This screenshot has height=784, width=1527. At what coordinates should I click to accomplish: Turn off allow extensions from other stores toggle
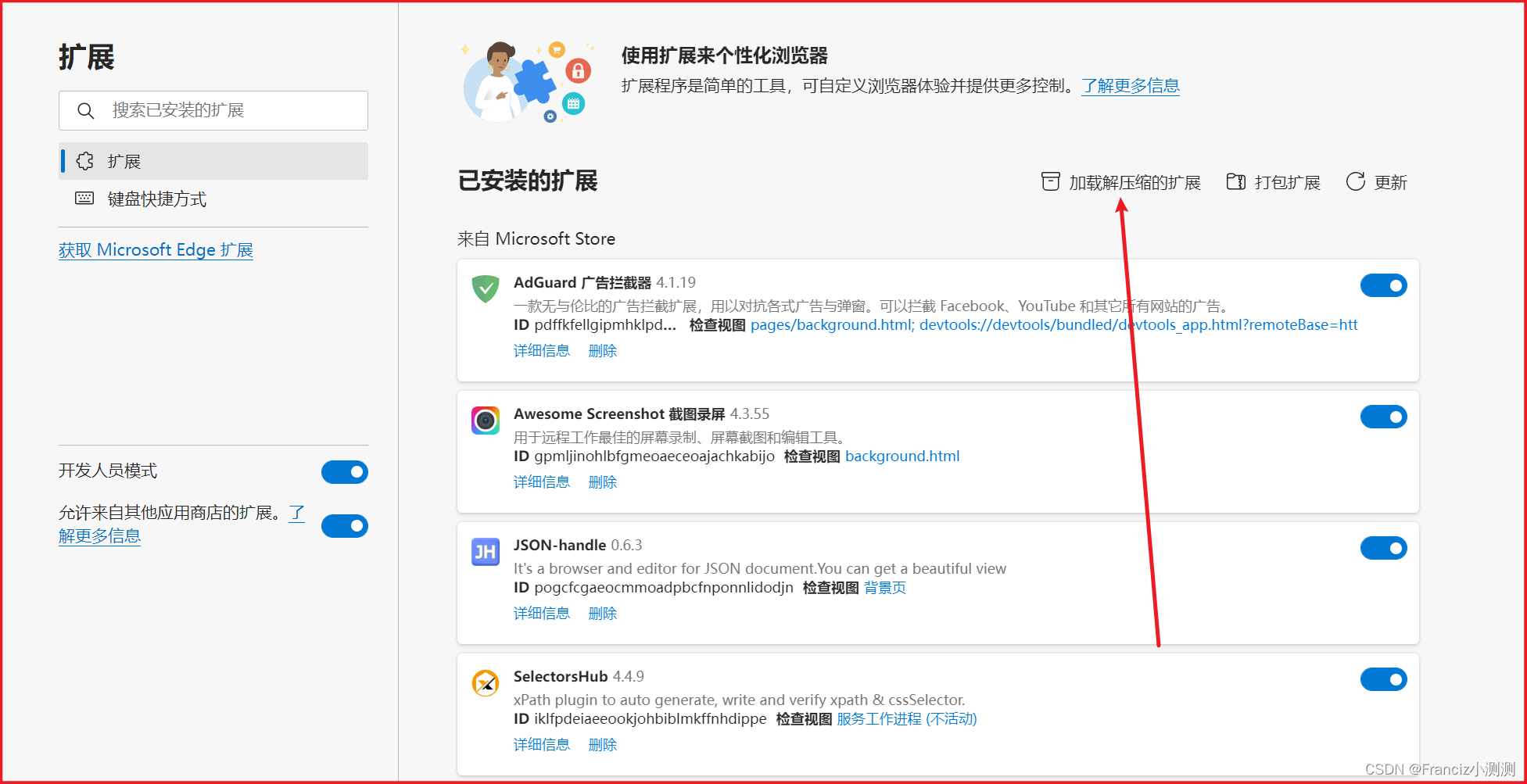point(344,525)
